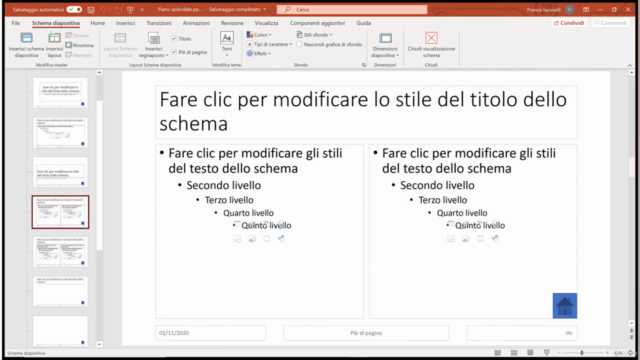This screenshot has width=640, height=360.
Task: Adjust the zoom slider
Action: point(582,353)
